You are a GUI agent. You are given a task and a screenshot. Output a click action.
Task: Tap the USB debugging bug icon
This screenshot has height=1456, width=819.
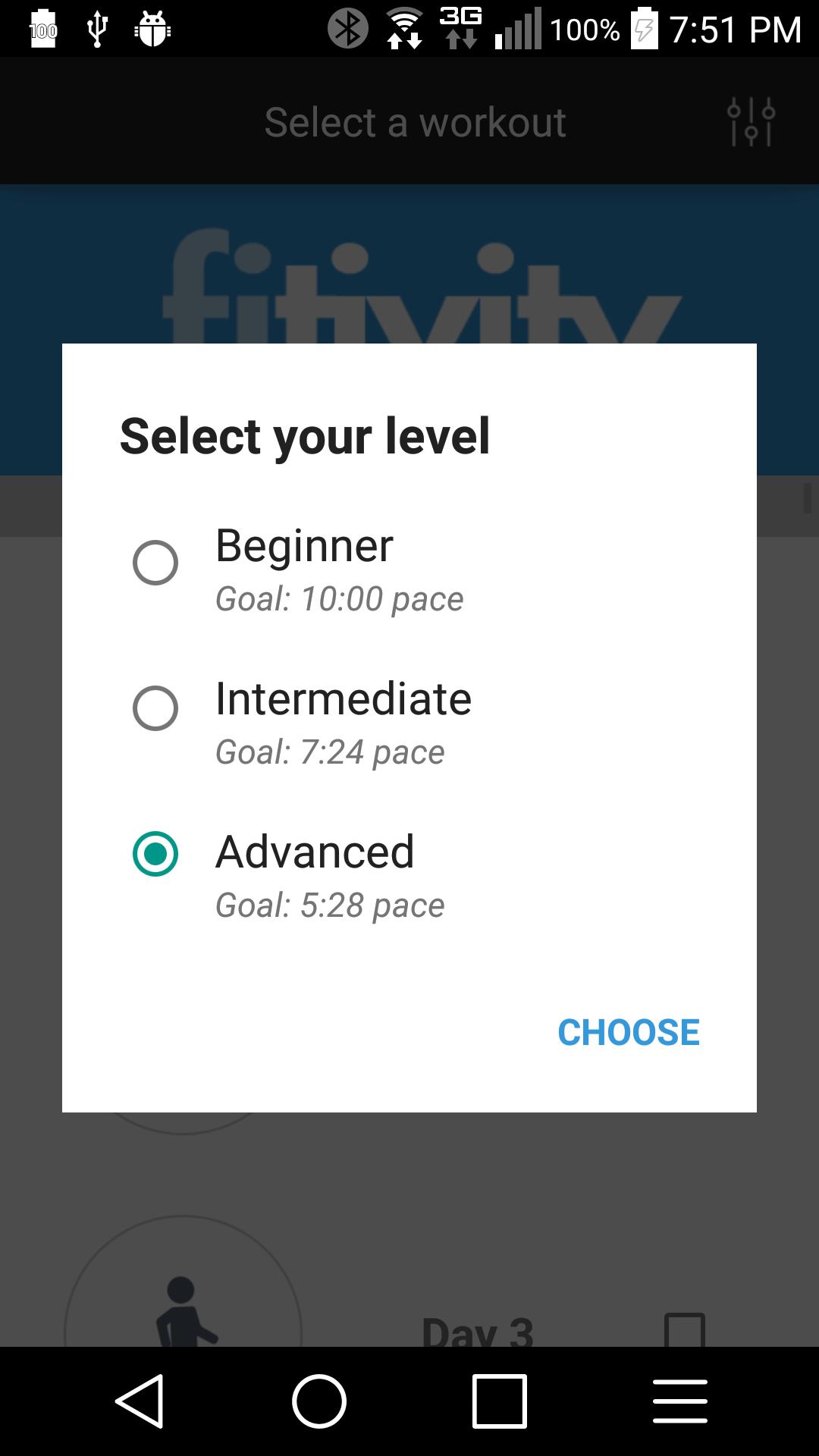(x=152, y=29)
